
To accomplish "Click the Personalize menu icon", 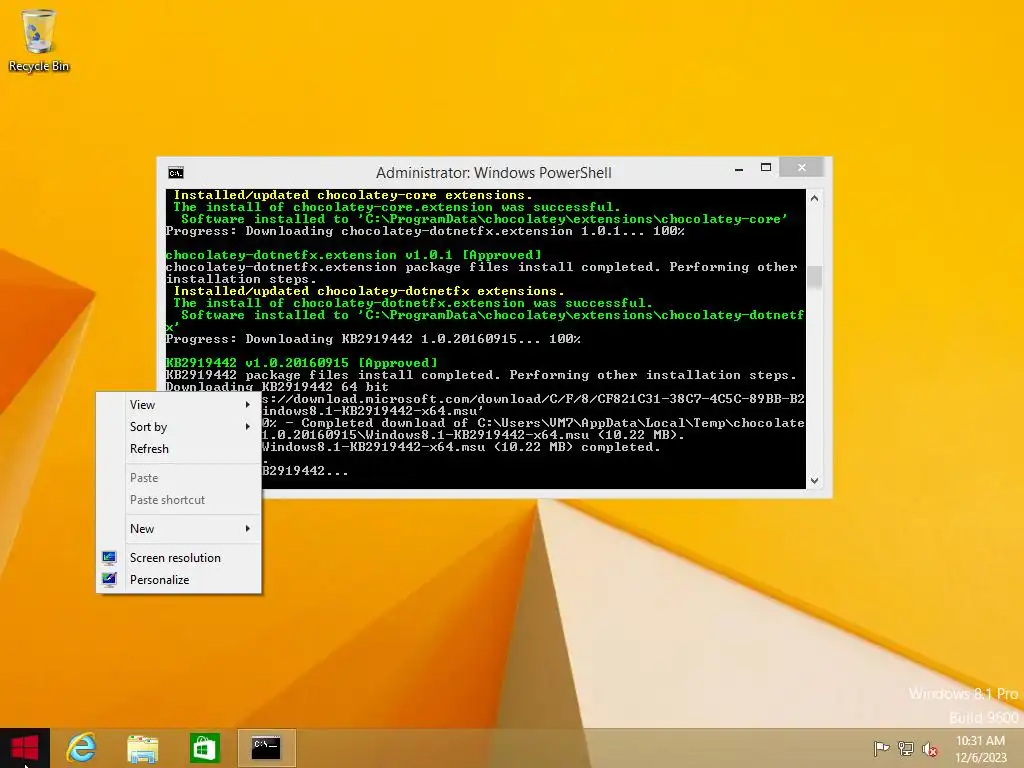I will tap(109, 580).
